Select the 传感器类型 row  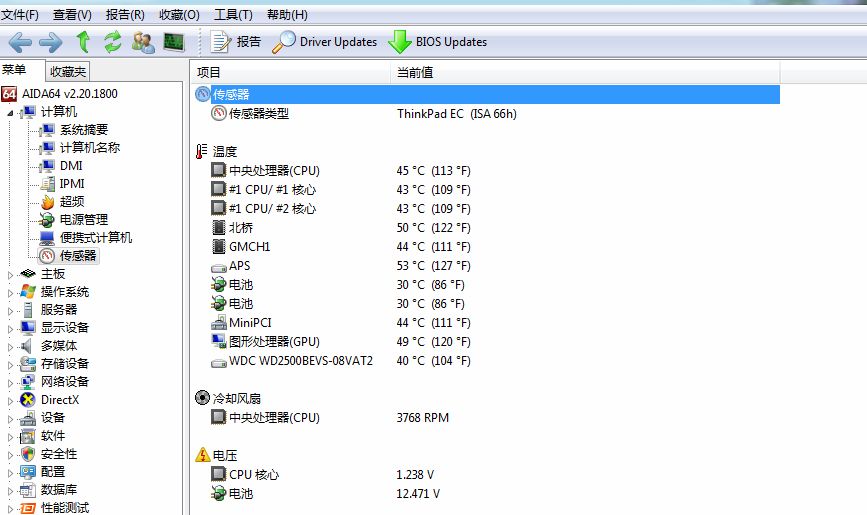coord(487,114)
